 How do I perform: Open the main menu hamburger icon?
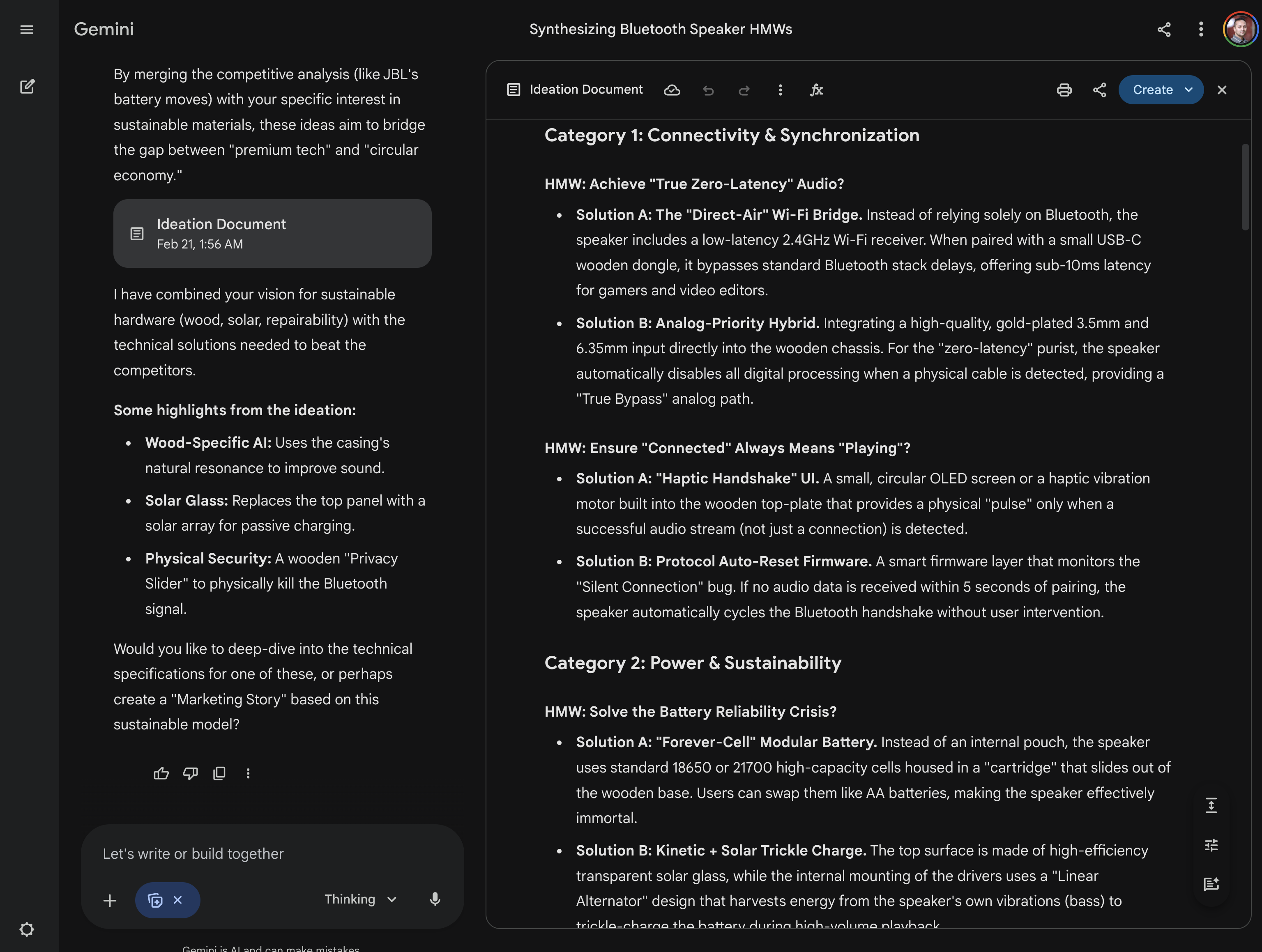coord(27,29)
